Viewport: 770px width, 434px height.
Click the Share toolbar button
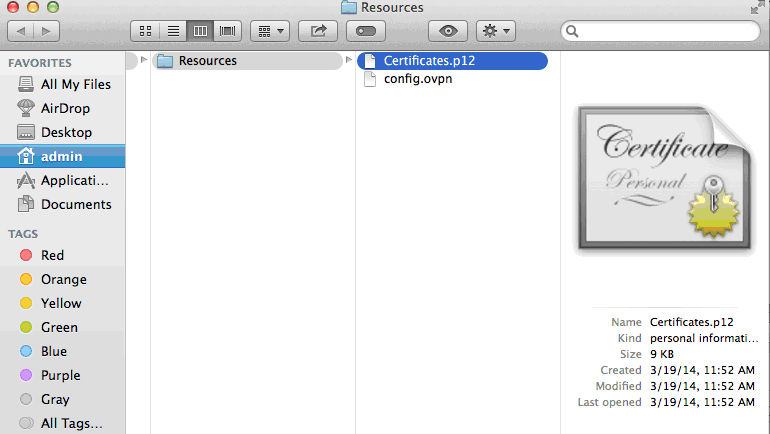coord(318,31)
